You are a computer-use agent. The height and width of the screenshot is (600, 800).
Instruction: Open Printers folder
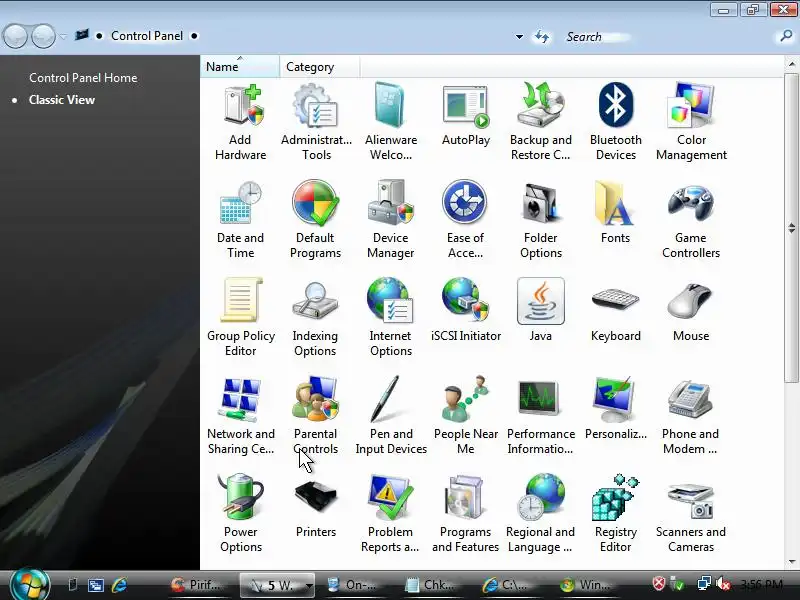tap(316, 507)
